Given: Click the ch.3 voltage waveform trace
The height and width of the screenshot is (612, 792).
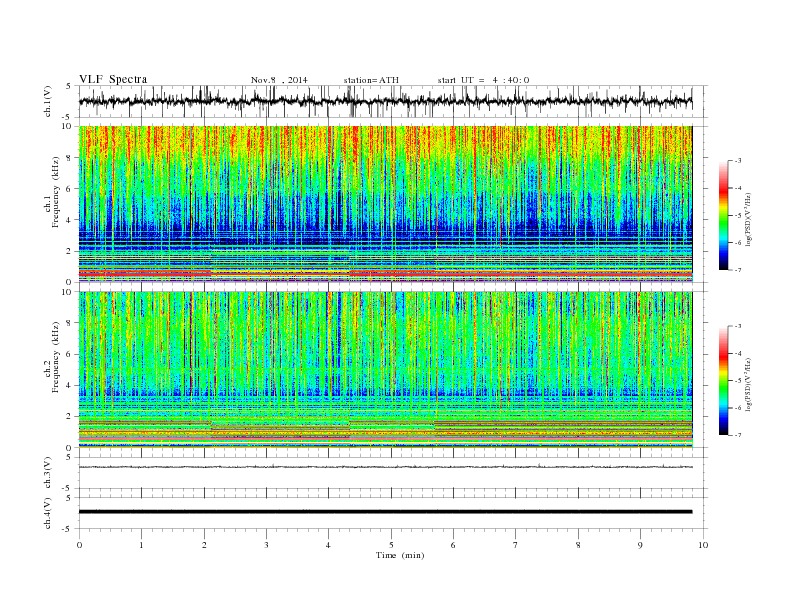Looking at the screenshot, I should (385, 467).
